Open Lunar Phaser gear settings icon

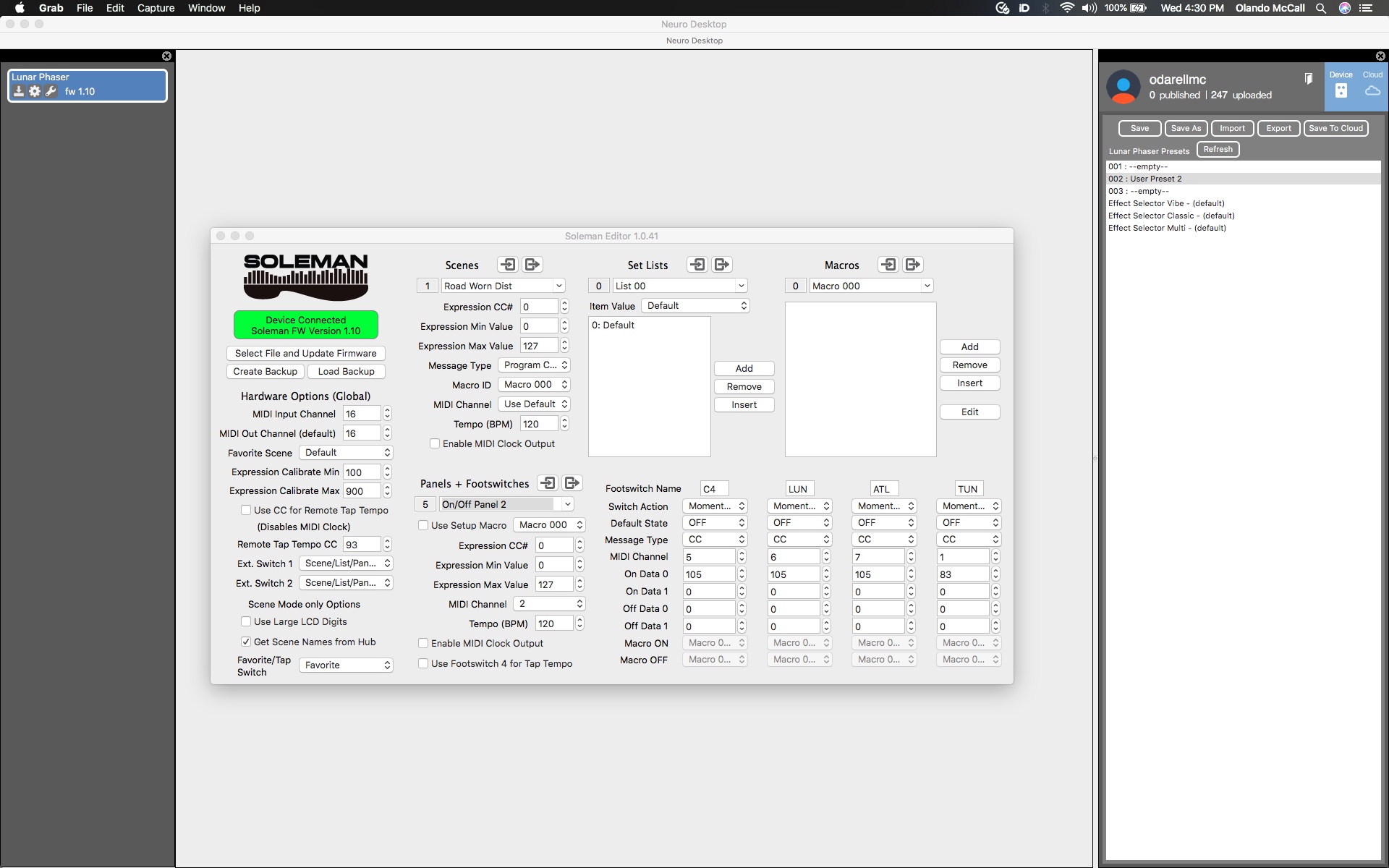tap(35, 91)
